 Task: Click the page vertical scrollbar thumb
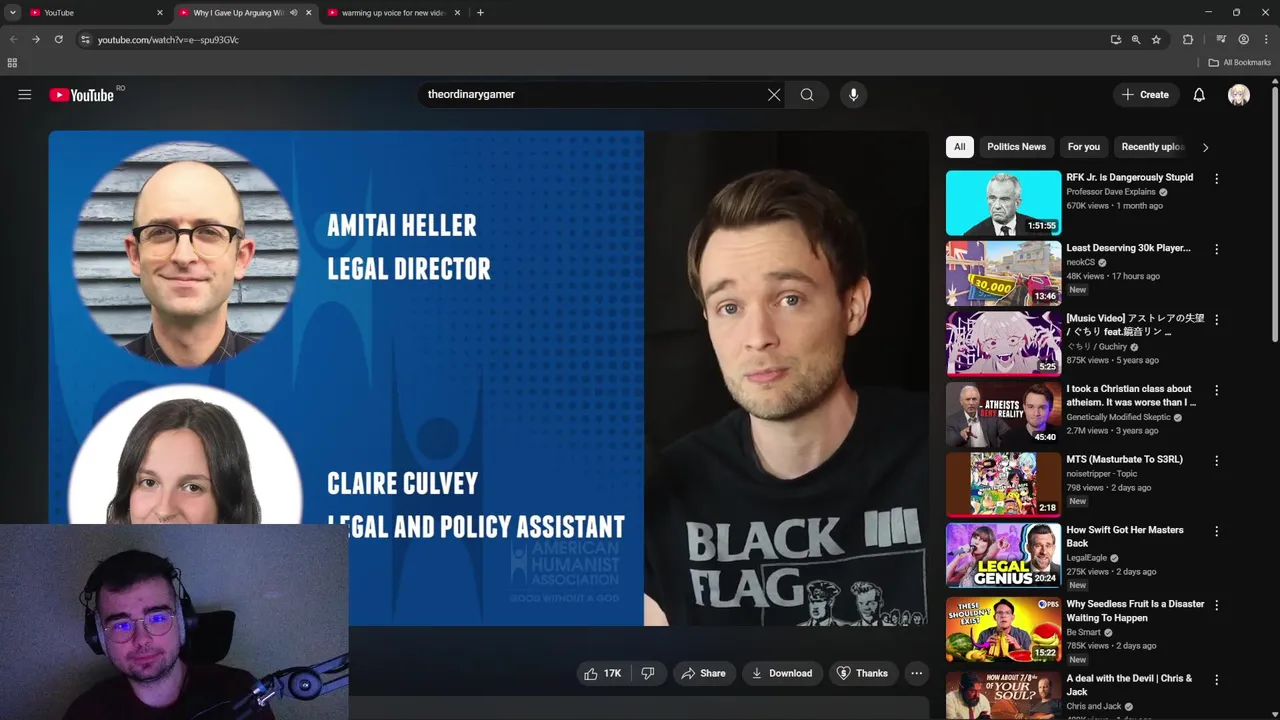(1275, 215)
